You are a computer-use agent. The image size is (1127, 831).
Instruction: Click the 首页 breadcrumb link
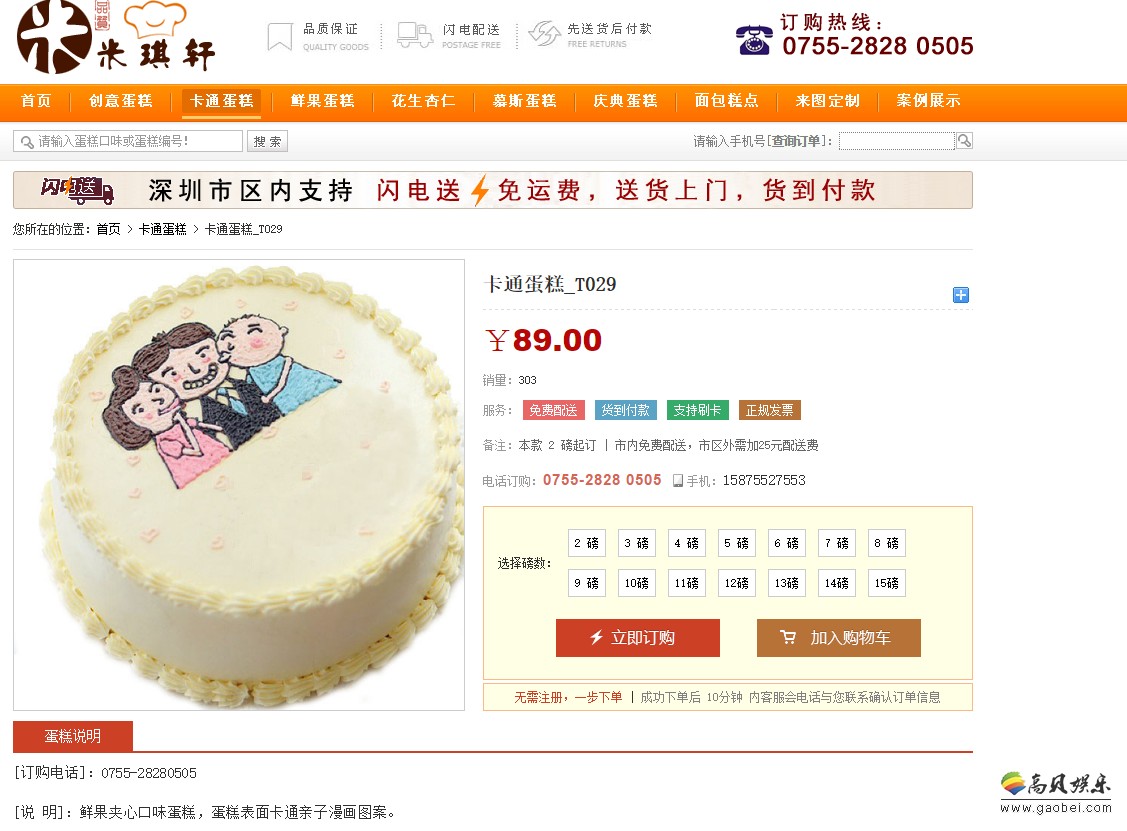[x=109, y=229]
